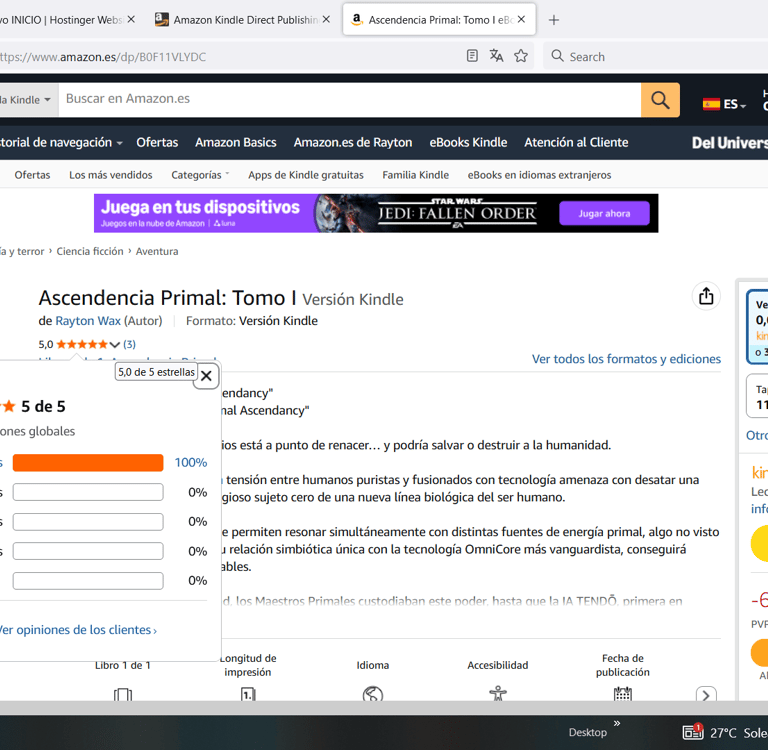Open Aventura breadcrumb

point(157,251)
